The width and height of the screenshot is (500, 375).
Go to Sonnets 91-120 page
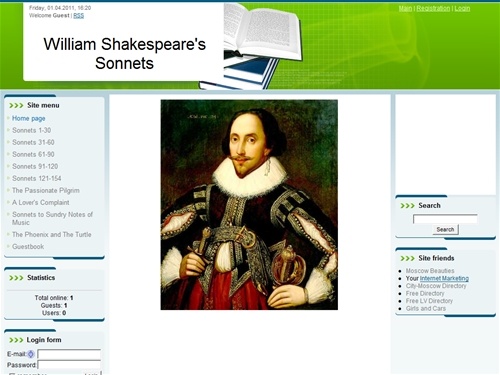(x=35, y=166)
